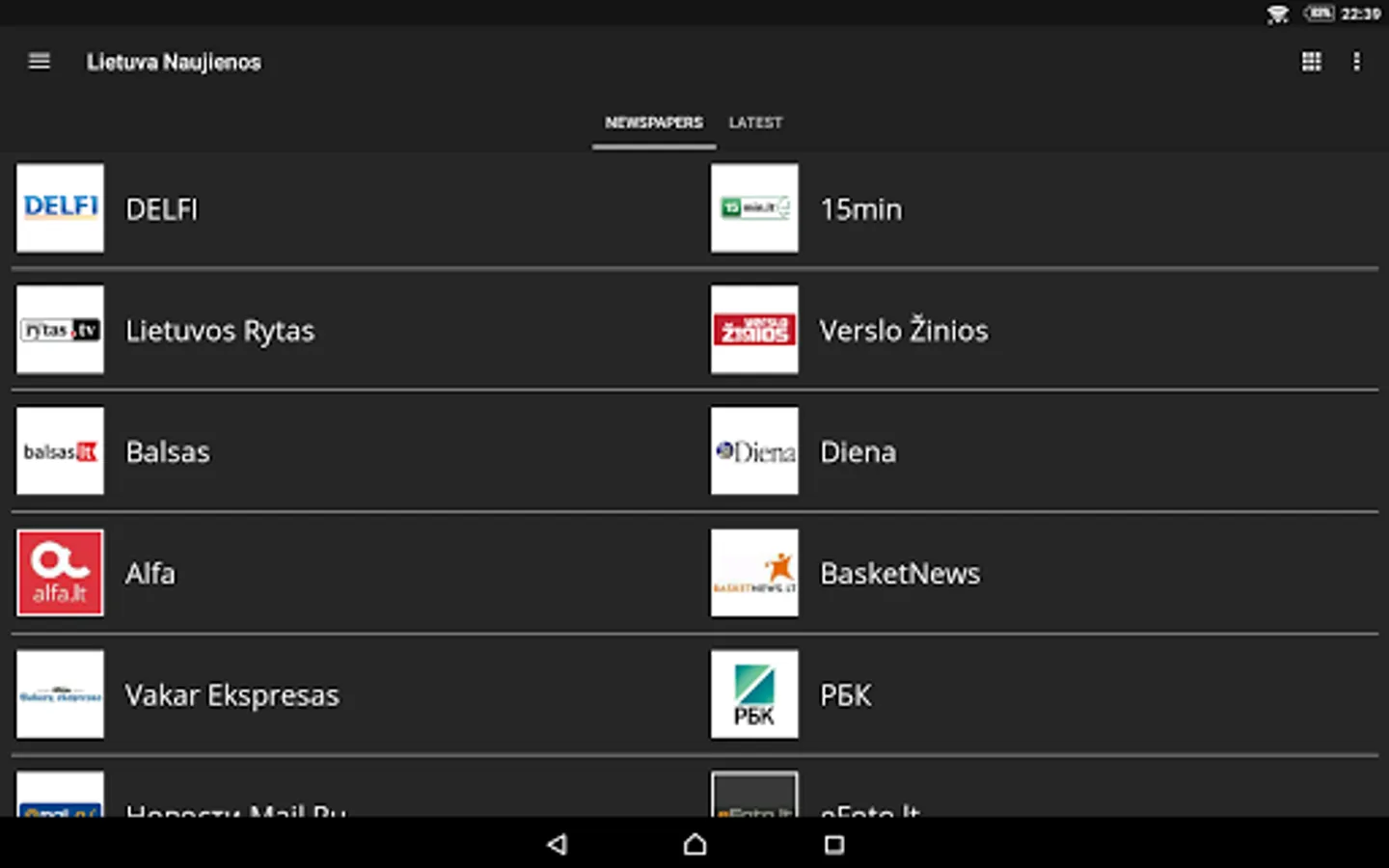This screenshot has width=1389, height=868.
Task: Tap the Lietuvos Rytas logo thumbnail
Action: point(60,330)
